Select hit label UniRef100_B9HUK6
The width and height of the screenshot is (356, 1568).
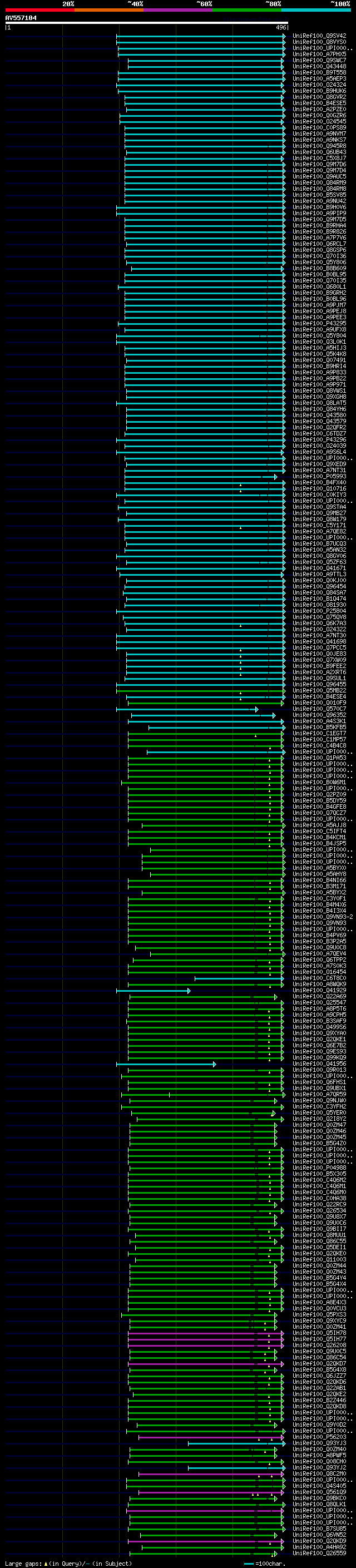[319, 91]
